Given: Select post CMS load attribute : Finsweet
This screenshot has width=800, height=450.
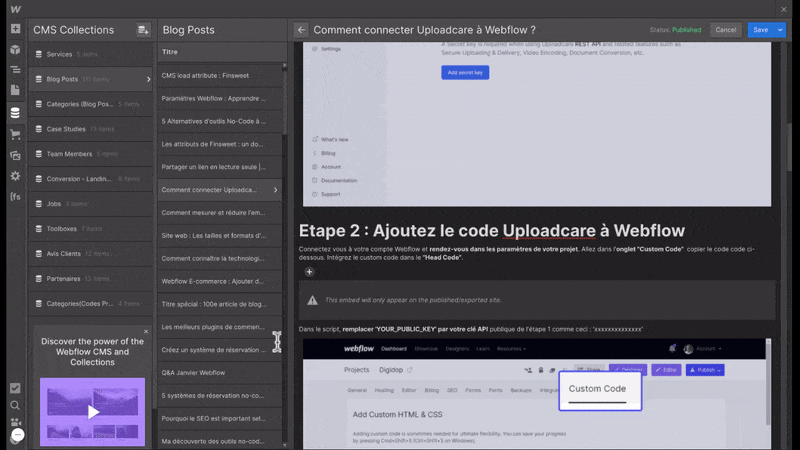Looking at the screenshot, I should [x=220, y=76].
